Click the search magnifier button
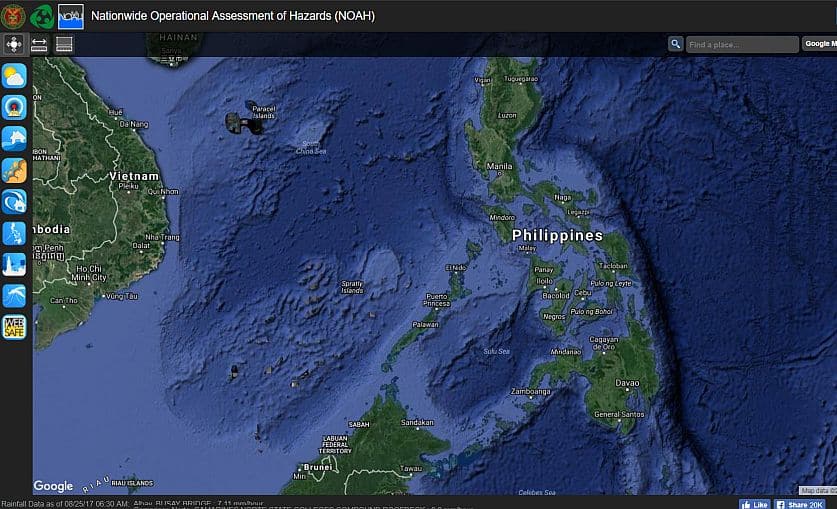 tap(676, 44)
